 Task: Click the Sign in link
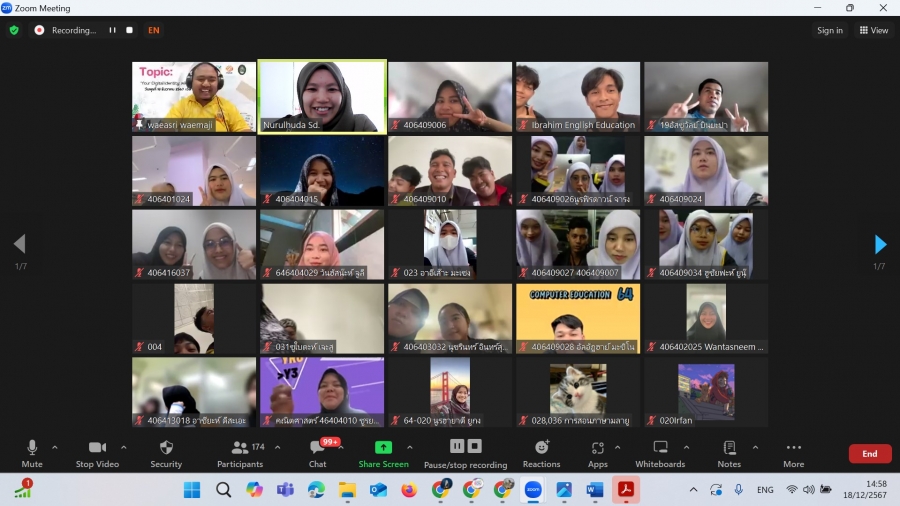pos(830,30)
